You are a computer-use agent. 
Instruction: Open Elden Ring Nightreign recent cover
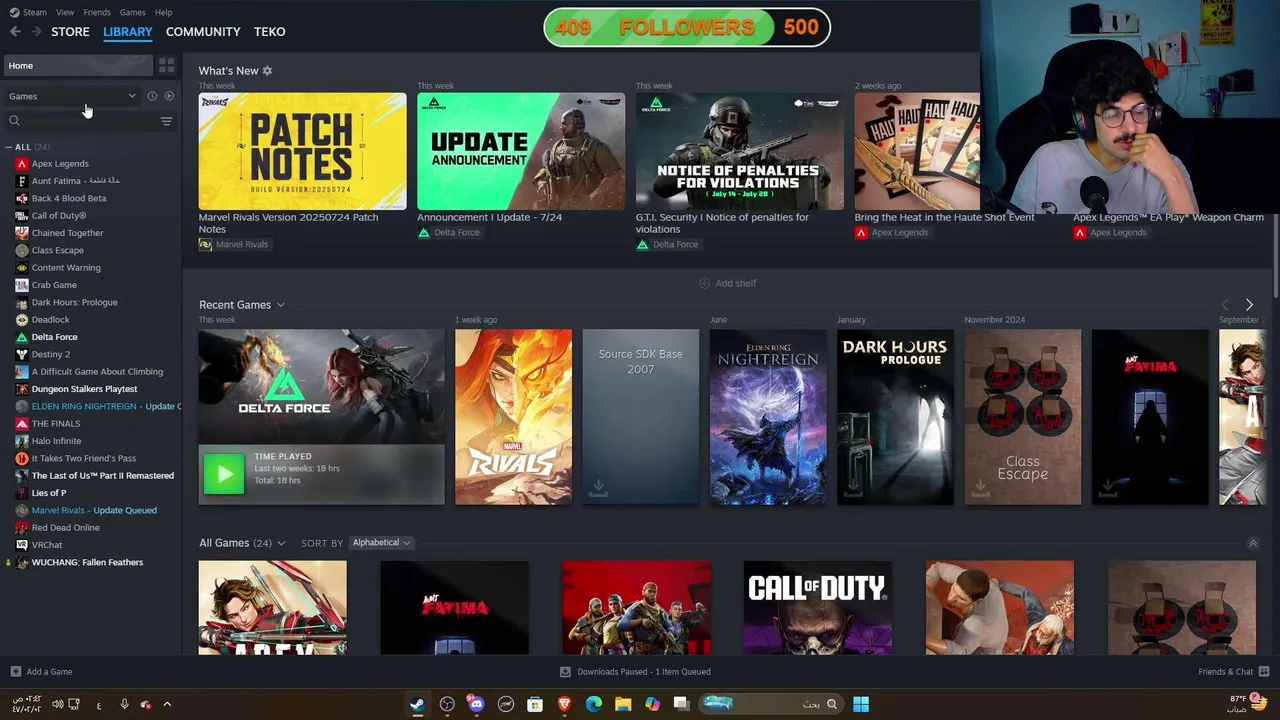pos(768,417)
